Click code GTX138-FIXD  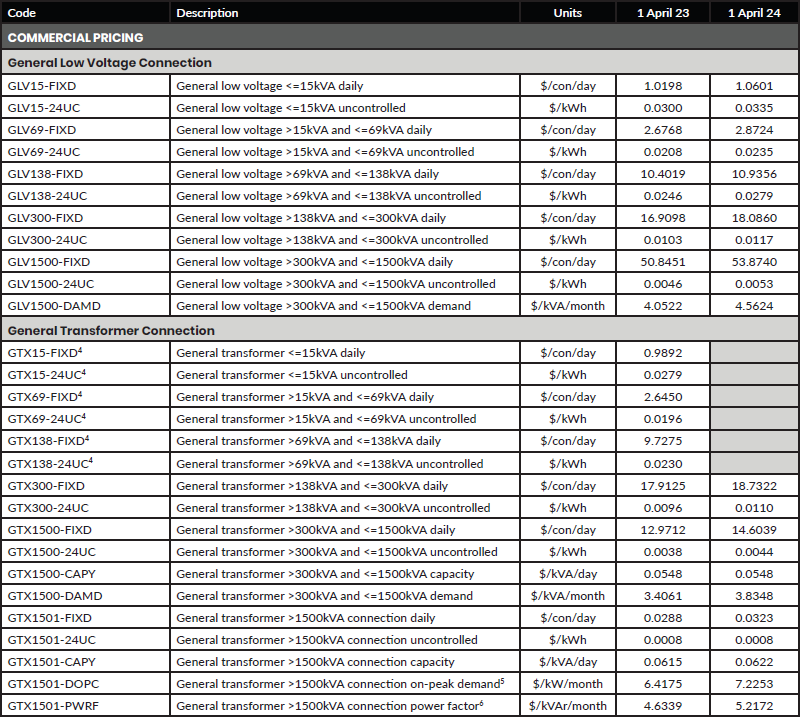pos(48,440)
